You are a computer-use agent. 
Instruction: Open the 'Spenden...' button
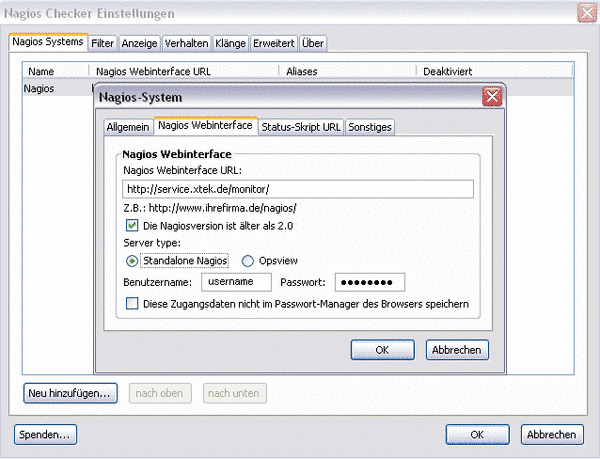click(45, 435)
